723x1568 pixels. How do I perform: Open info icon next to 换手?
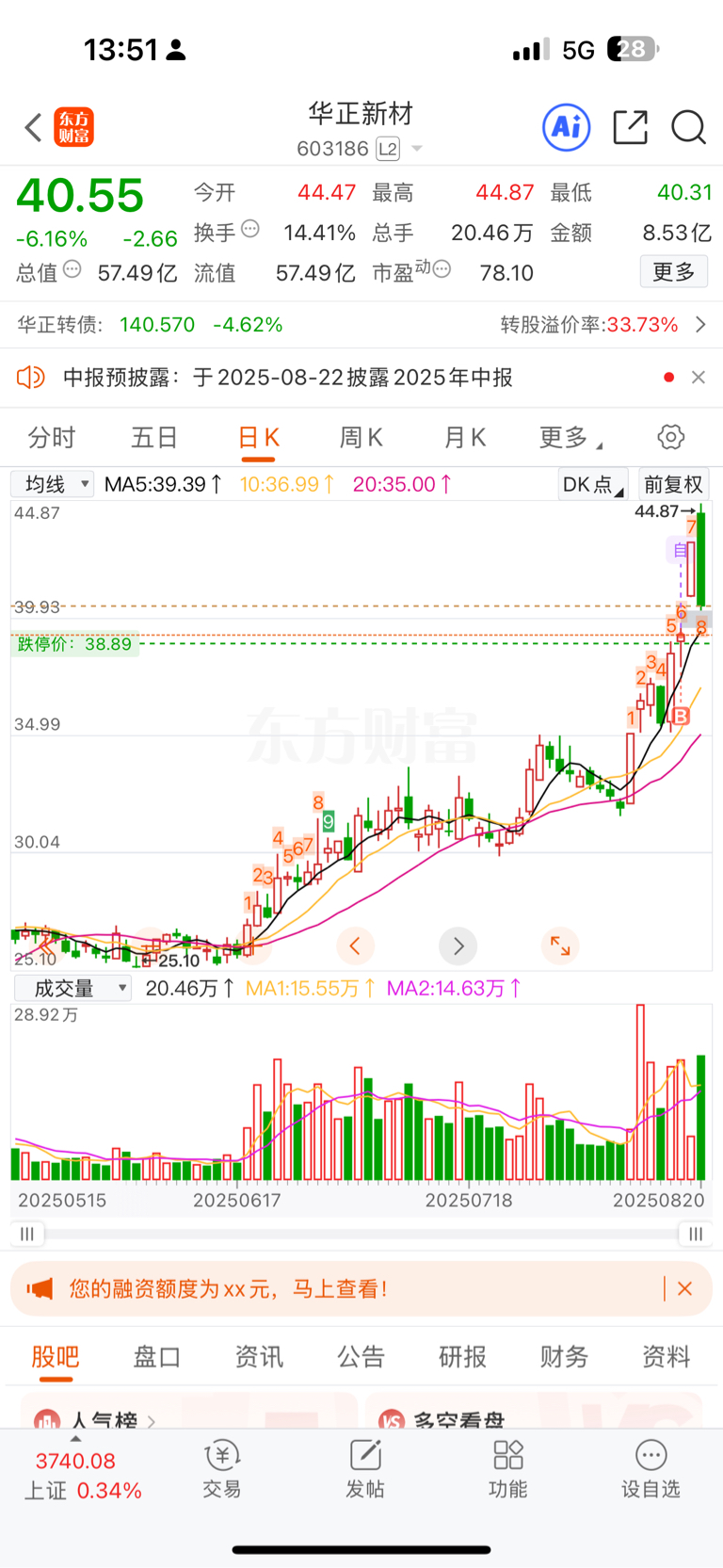coord(250,228)
